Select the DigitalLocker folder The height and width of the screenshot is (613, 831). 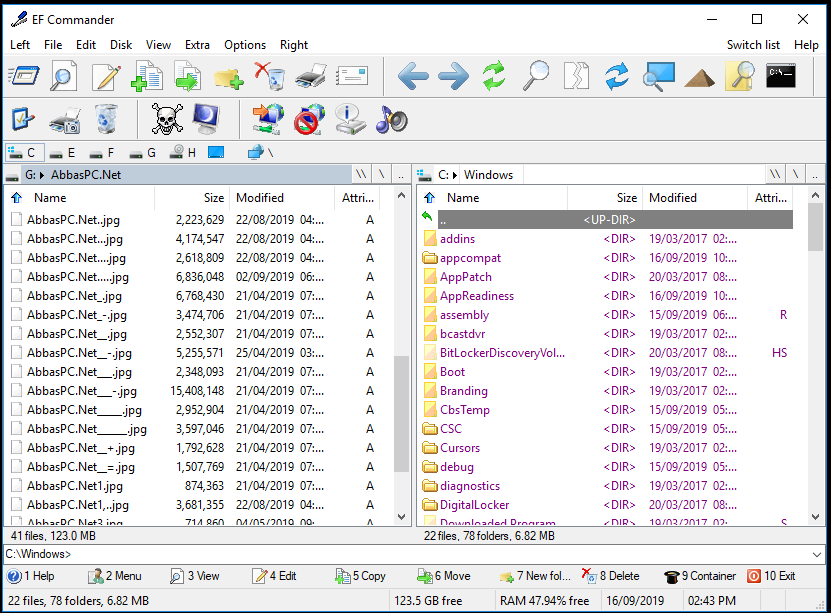coord(474,505)
